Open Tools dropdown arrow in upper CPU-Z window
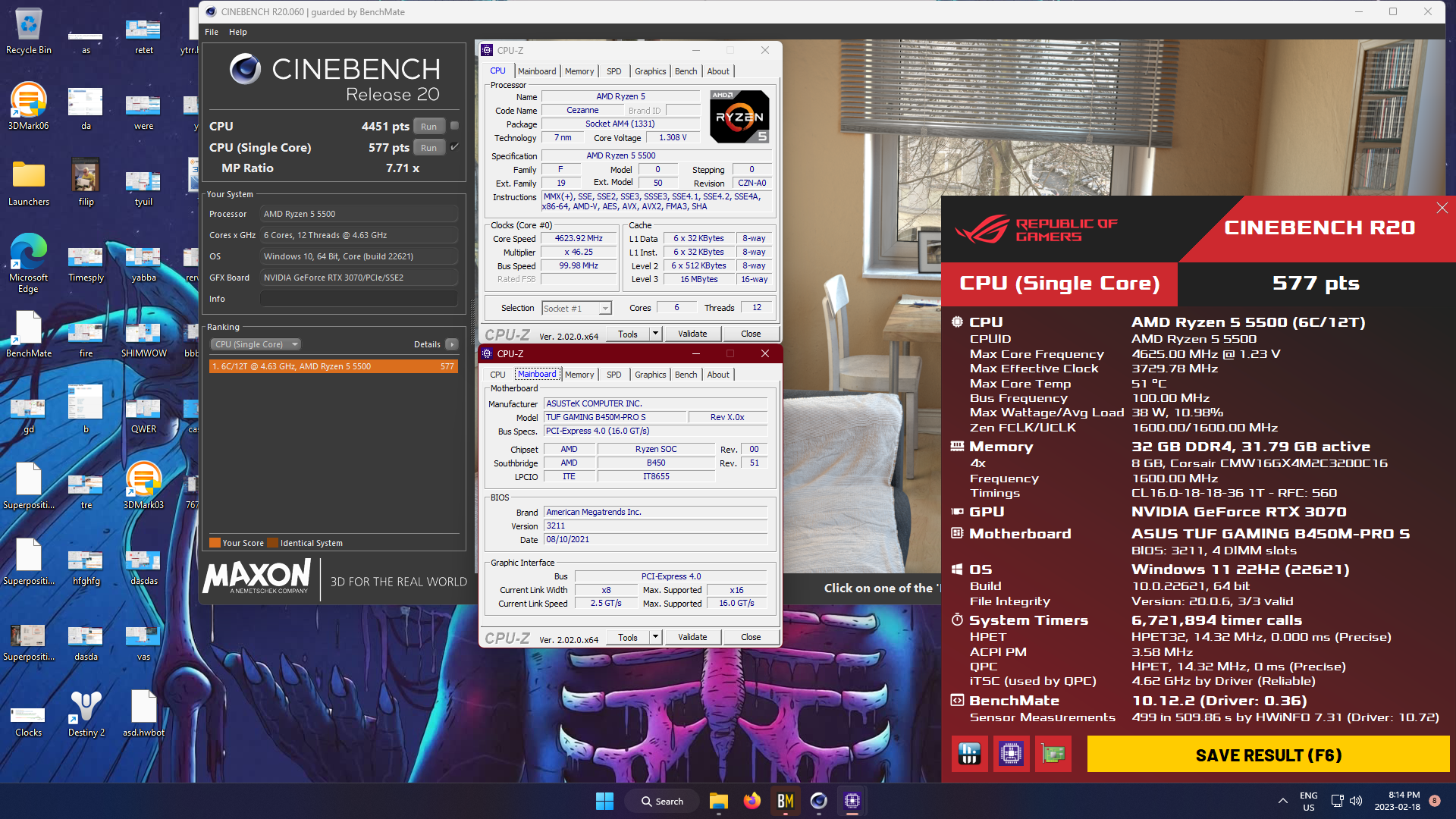Screen dimensions: 1456x819 [x=655, y=334]
